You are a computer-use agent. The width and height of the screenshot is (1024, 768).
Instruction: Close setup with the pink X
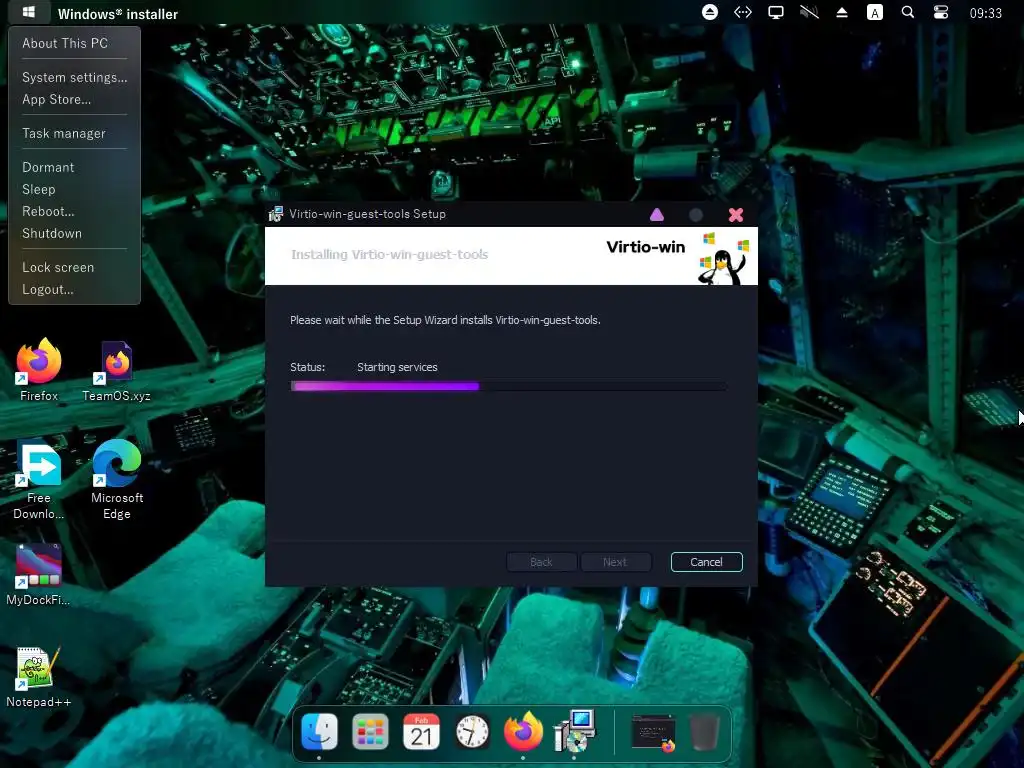(x=736, y=215)
